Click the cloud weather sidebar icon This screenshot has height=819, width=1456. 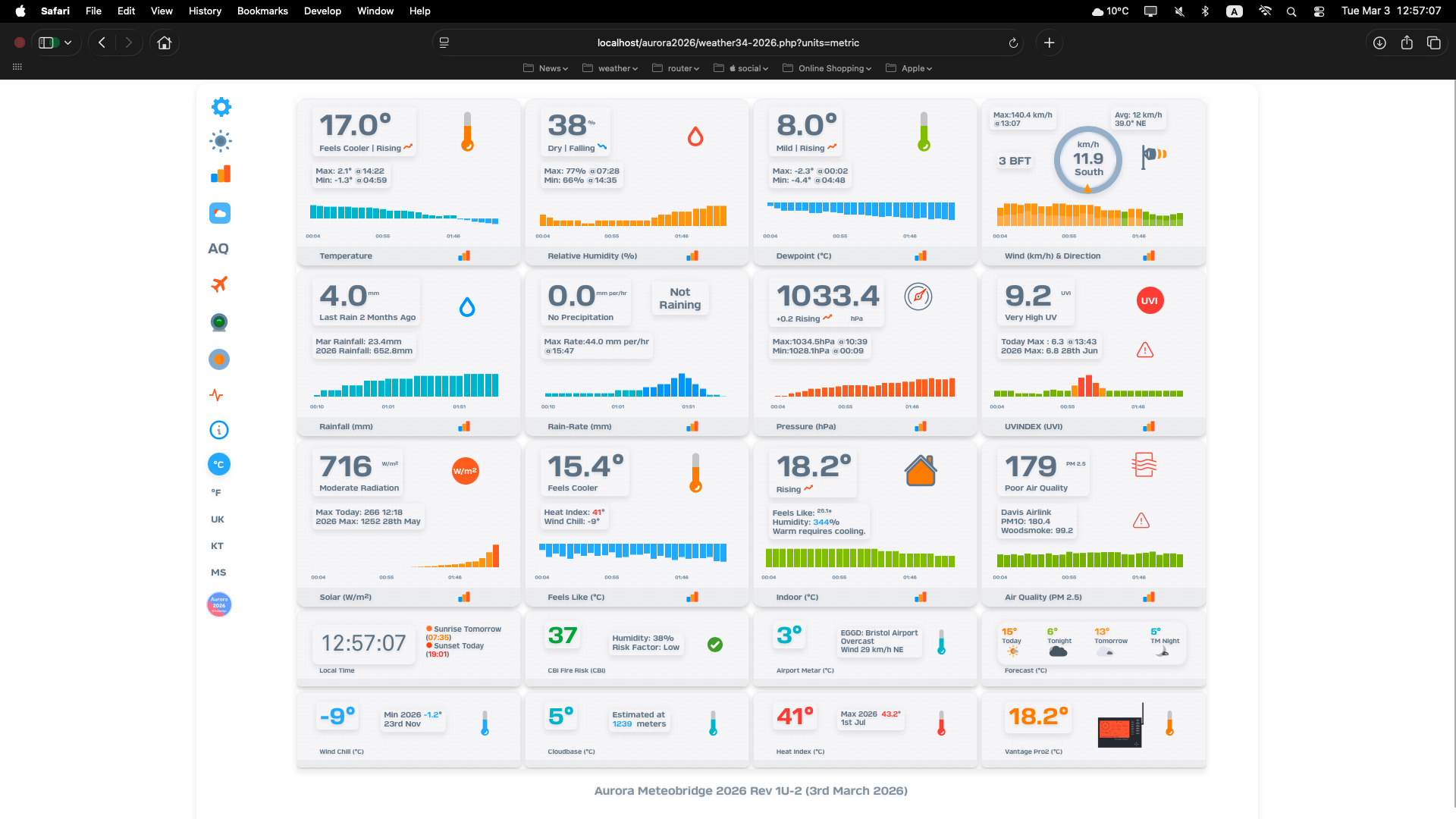(x=220, y=214)
